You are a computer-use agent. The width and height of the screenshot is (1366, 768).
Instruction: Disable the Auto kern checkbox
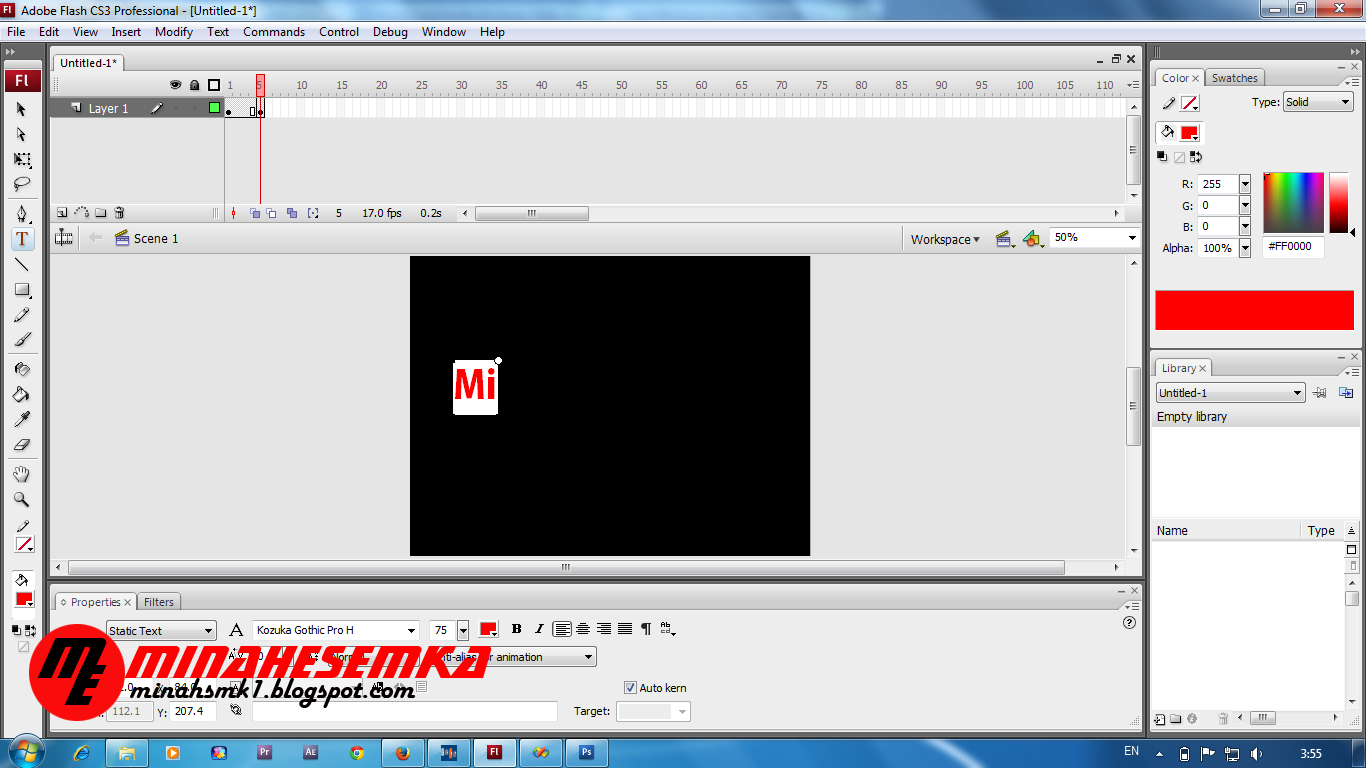click(631, 687)
